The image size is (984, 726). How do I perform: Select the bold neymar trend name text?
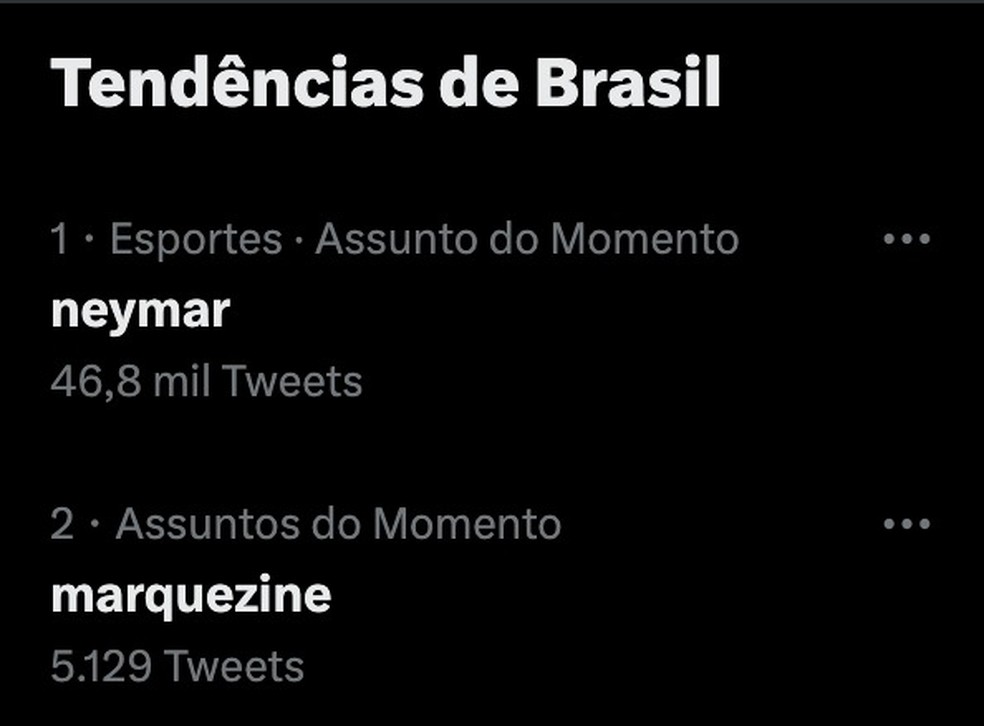(142, 309)
